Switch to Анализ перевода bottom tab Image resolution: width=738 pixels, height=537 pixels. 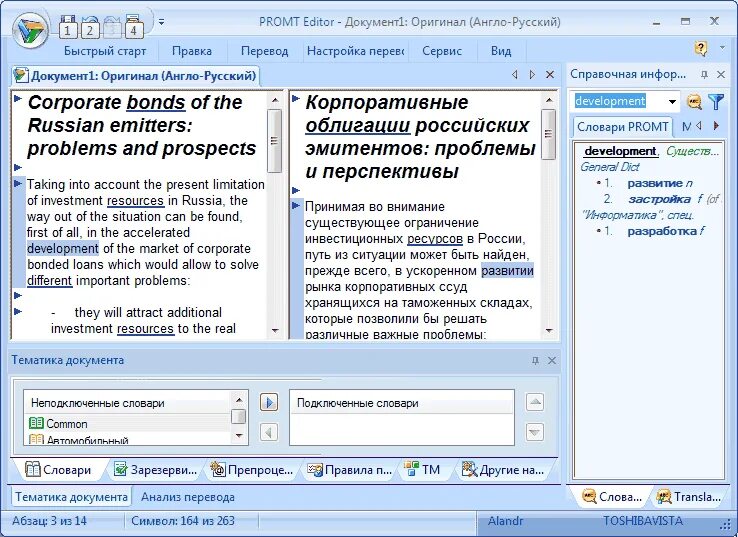coord(188,497)
